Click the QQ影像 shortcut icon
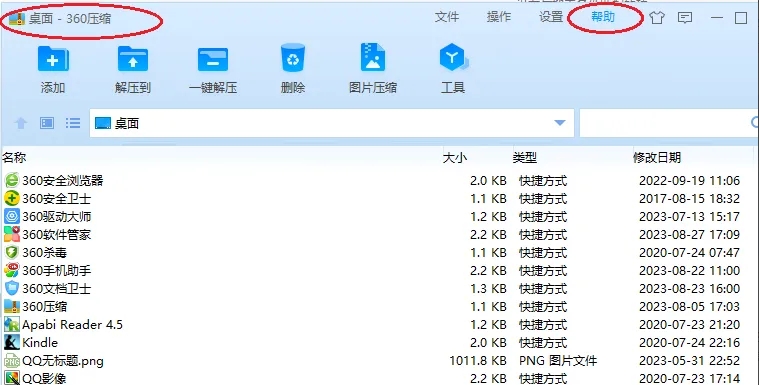The image size is (759, 385). click(x=12, y=378)
